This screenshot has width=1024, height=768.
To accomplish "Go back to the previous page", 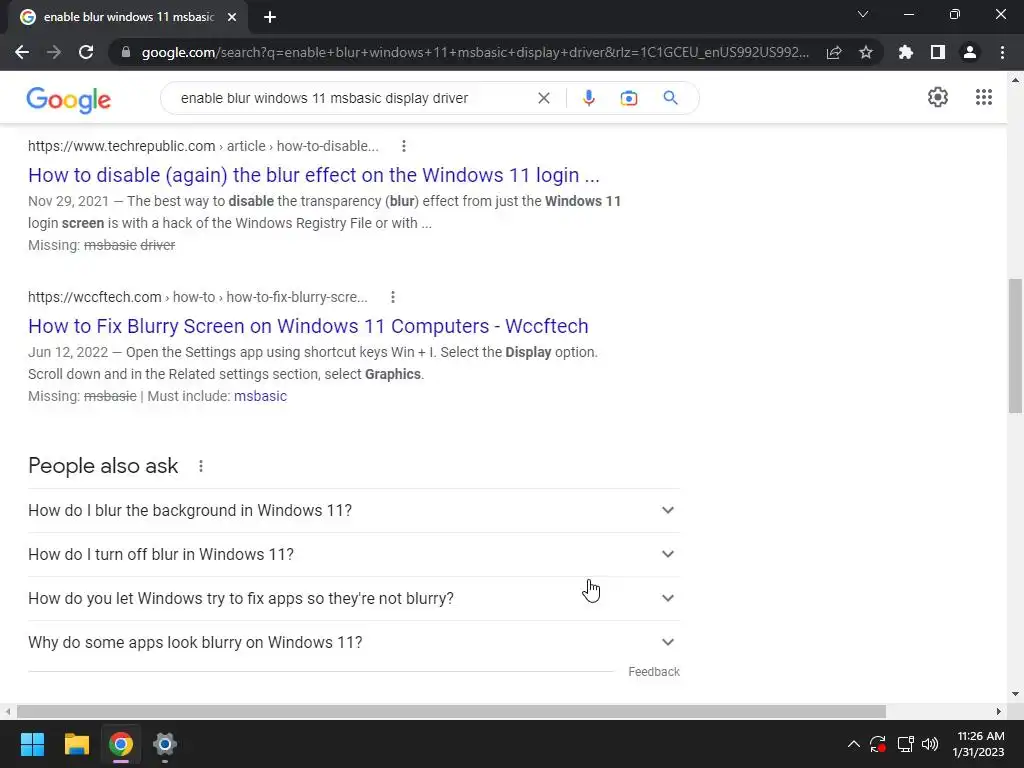I will pyautogui.click(x=22, y=52).
